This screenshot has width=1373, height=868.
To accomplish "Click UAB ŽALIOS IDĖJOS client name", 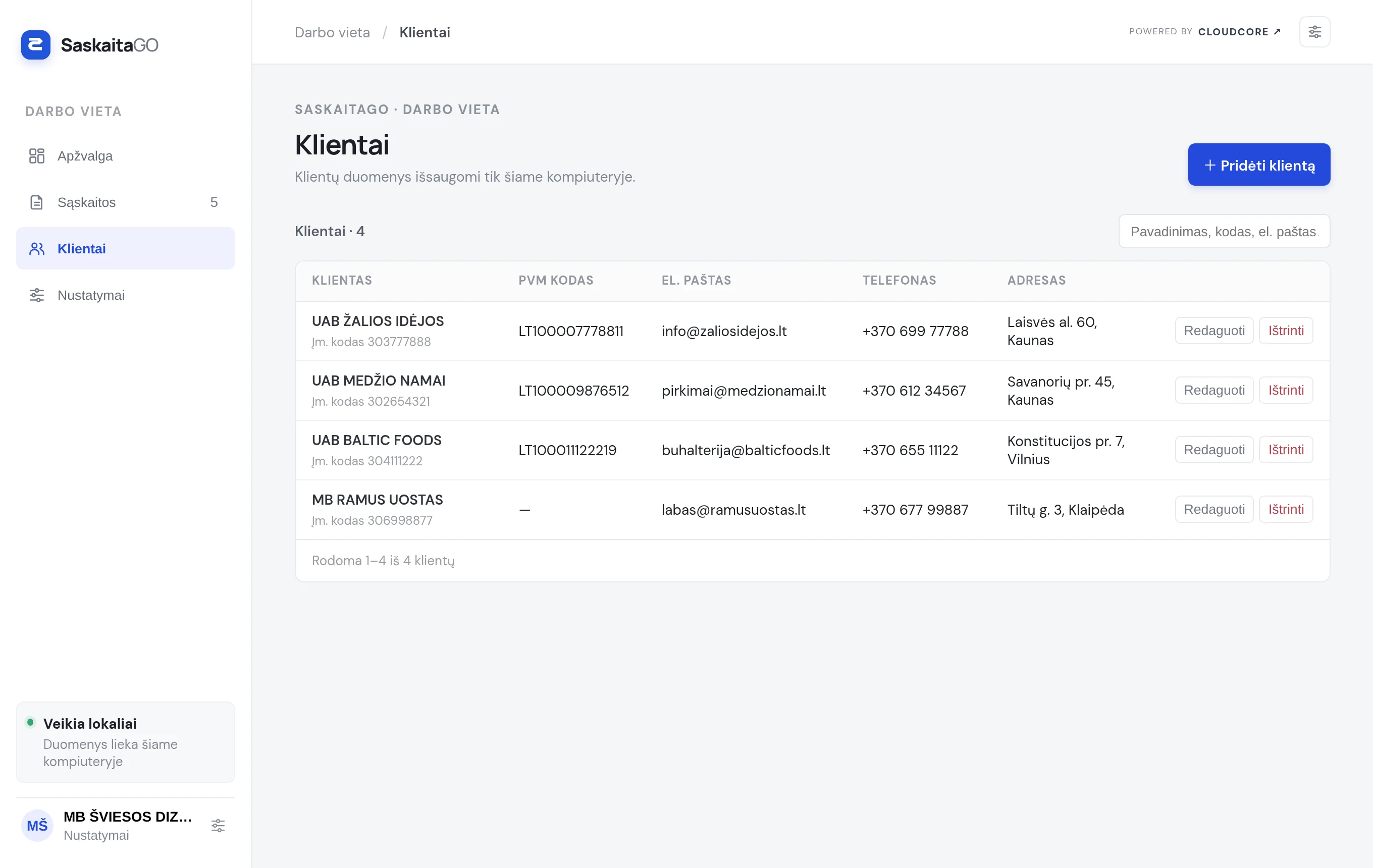I will pos(378,321).
